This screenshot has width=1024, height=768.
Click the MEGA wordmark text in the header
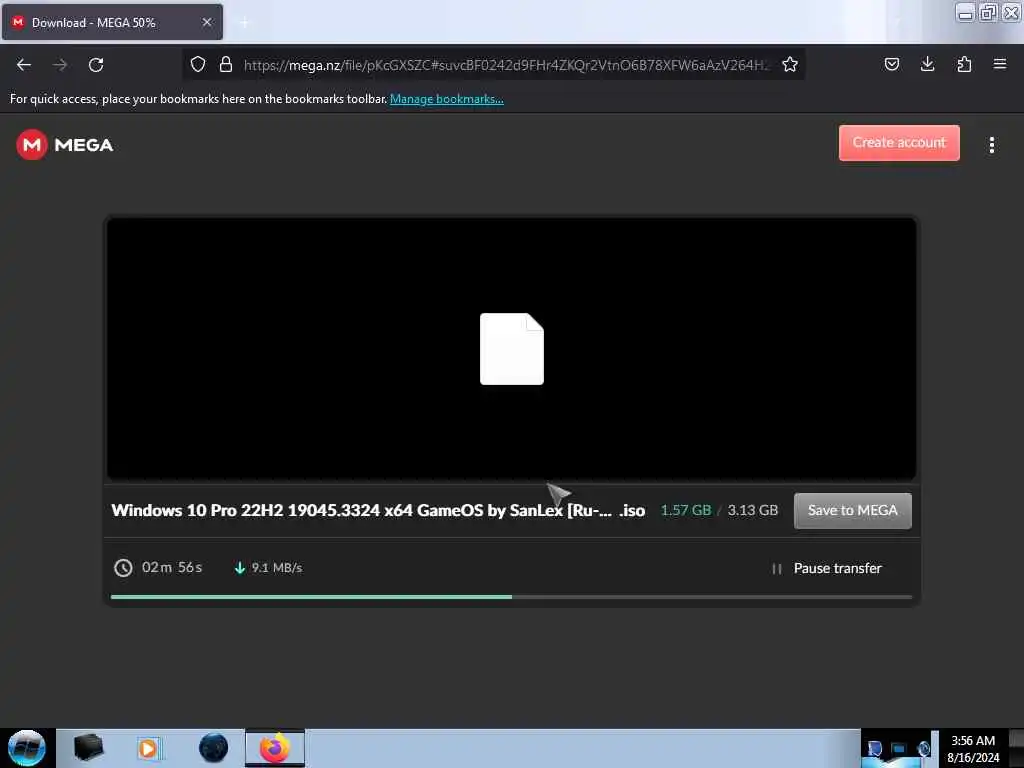(x=84, y=145)
